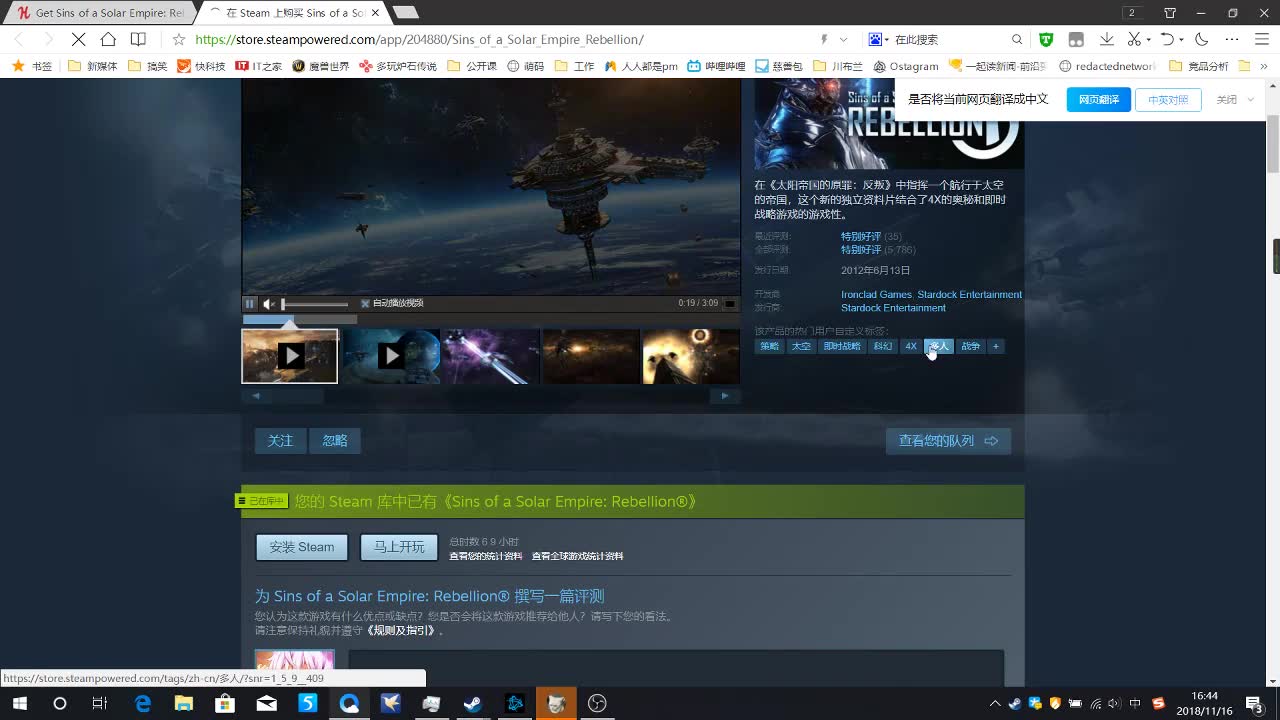
Task: Open the Ostagram bookmark
Action: point(905,66)
